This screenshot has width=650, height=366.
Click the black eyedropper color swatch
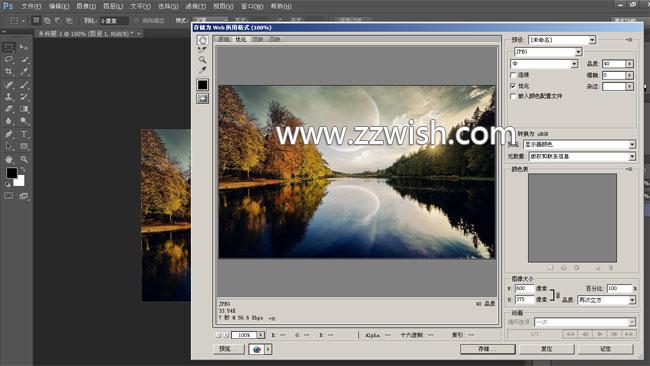pyautogui.click(x=202, y=85)
